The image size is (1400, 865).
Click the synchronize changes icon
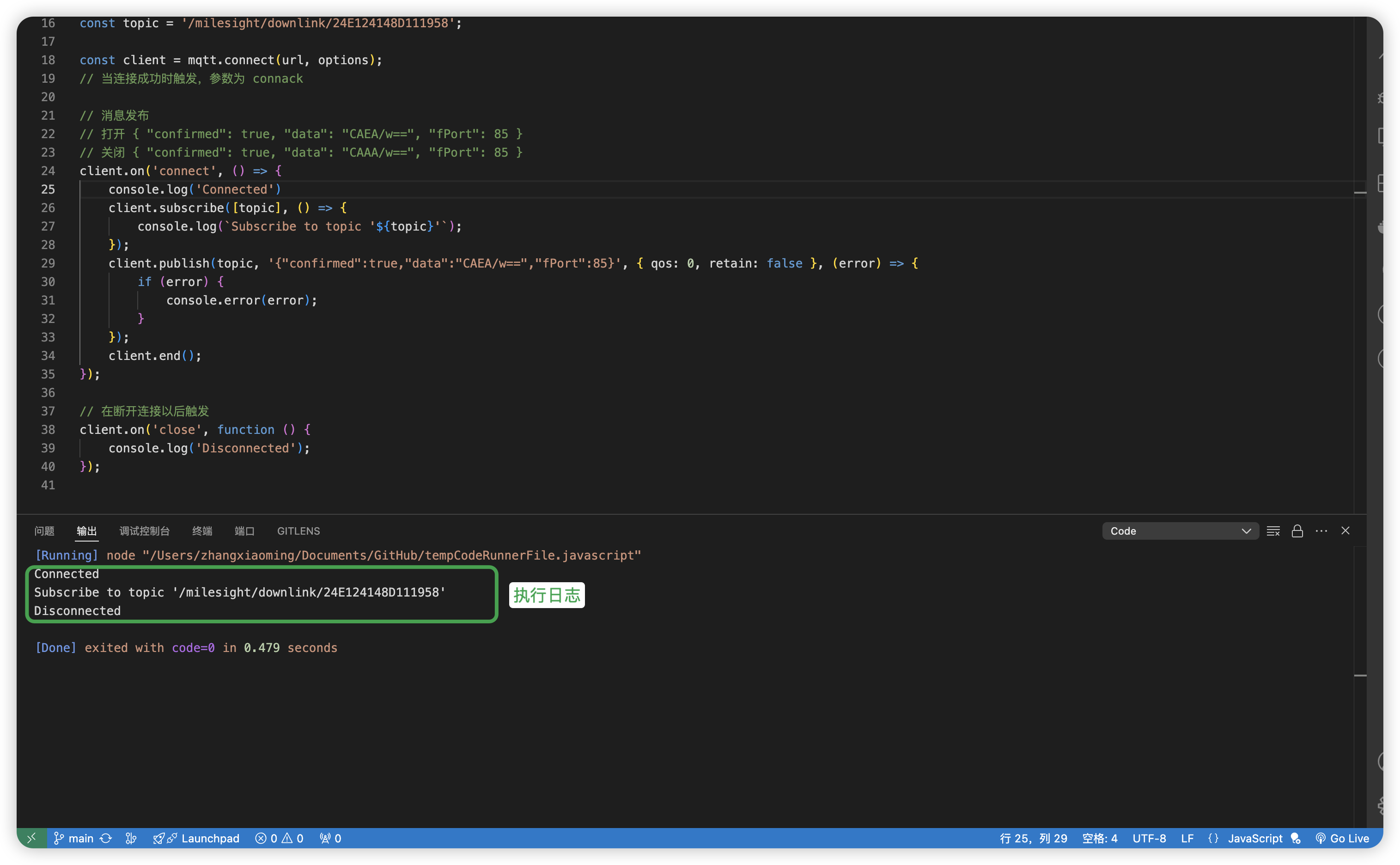pyautogui.click(x=106, y=838)
